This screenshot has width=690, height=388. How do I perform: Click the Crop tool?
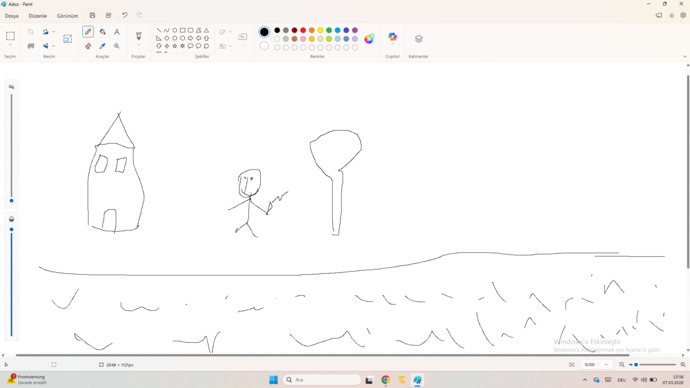[31, 32]
